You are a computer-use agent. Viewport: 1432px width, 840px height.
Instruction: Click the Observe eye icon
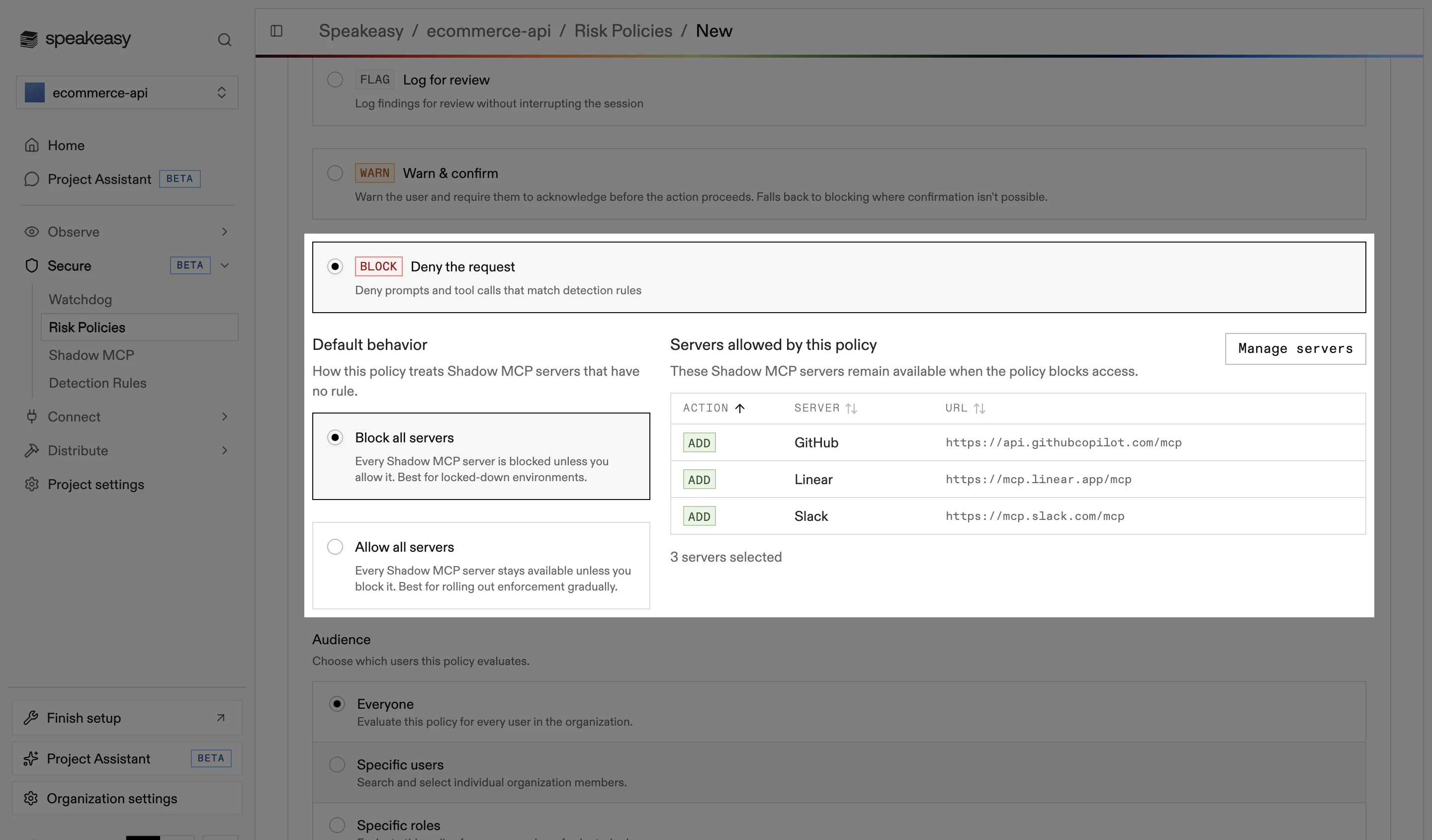tap(32, 232)
